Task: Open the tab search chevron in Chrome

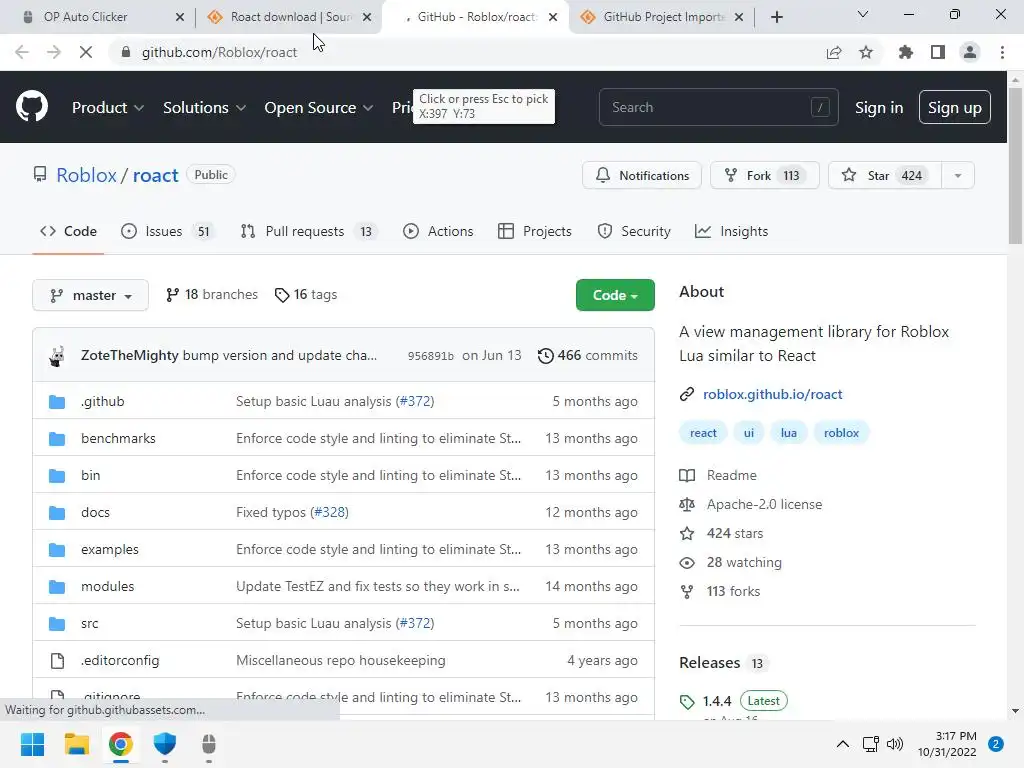Action: (x=863, y=14)
